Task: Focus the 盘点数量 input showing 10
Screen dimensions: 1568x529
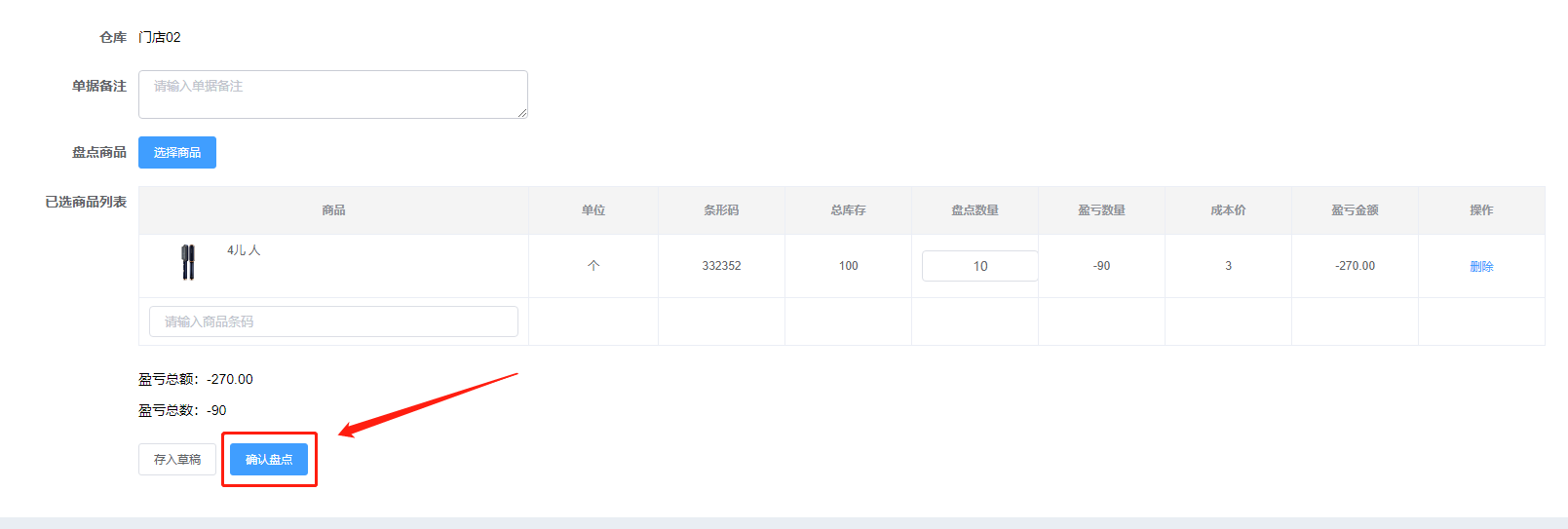Action: [x=979, y=266]
